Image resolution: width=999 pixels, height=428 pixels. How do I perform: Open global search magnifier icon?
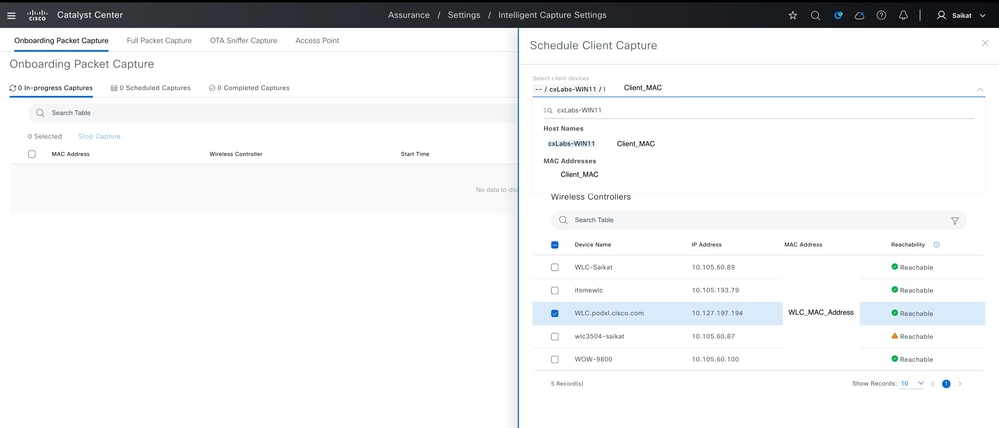click(815, 15)
